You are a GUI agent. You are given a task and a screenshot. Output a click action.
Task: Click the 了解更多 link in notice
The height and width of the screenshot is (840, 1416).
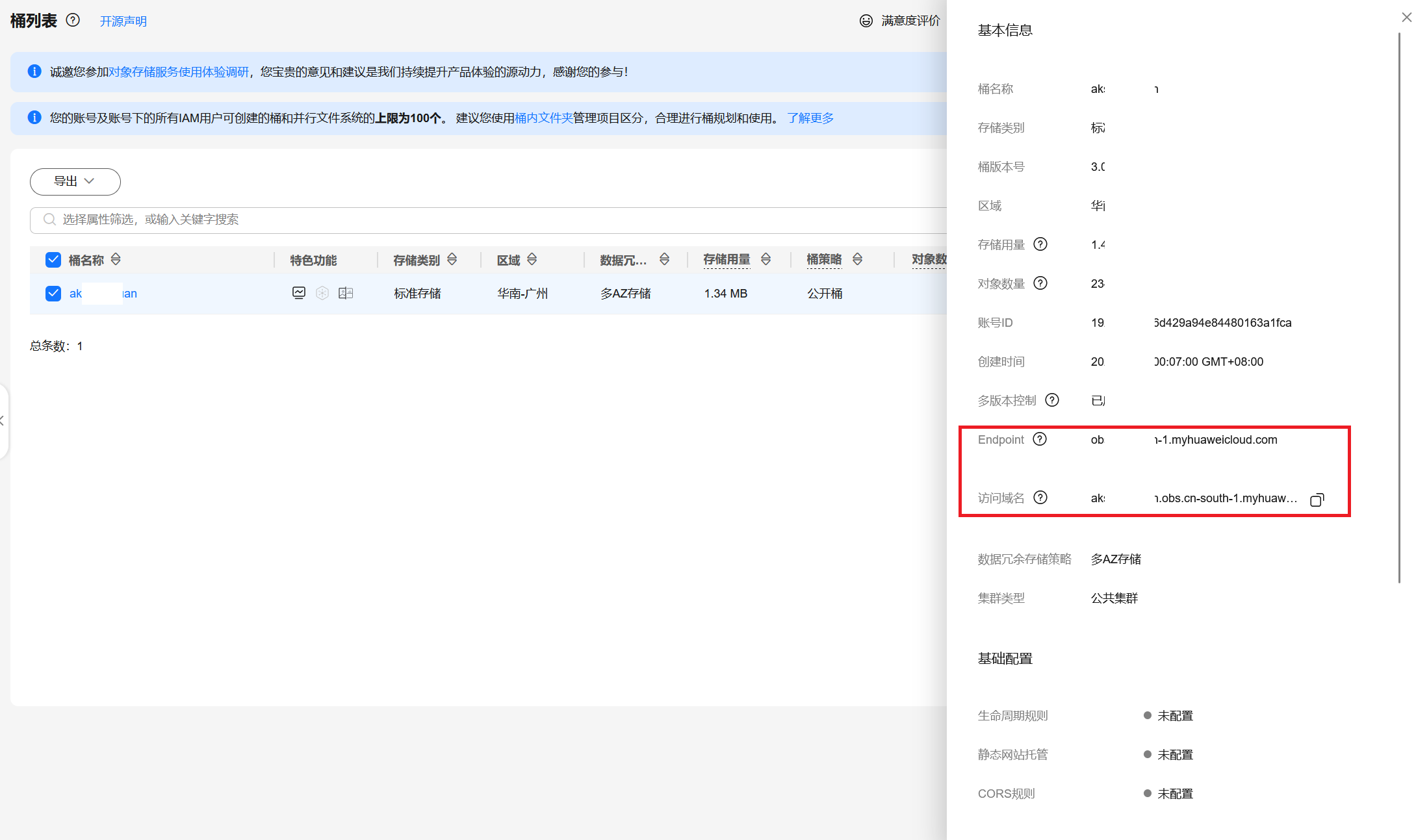click(x=810, y=118)
